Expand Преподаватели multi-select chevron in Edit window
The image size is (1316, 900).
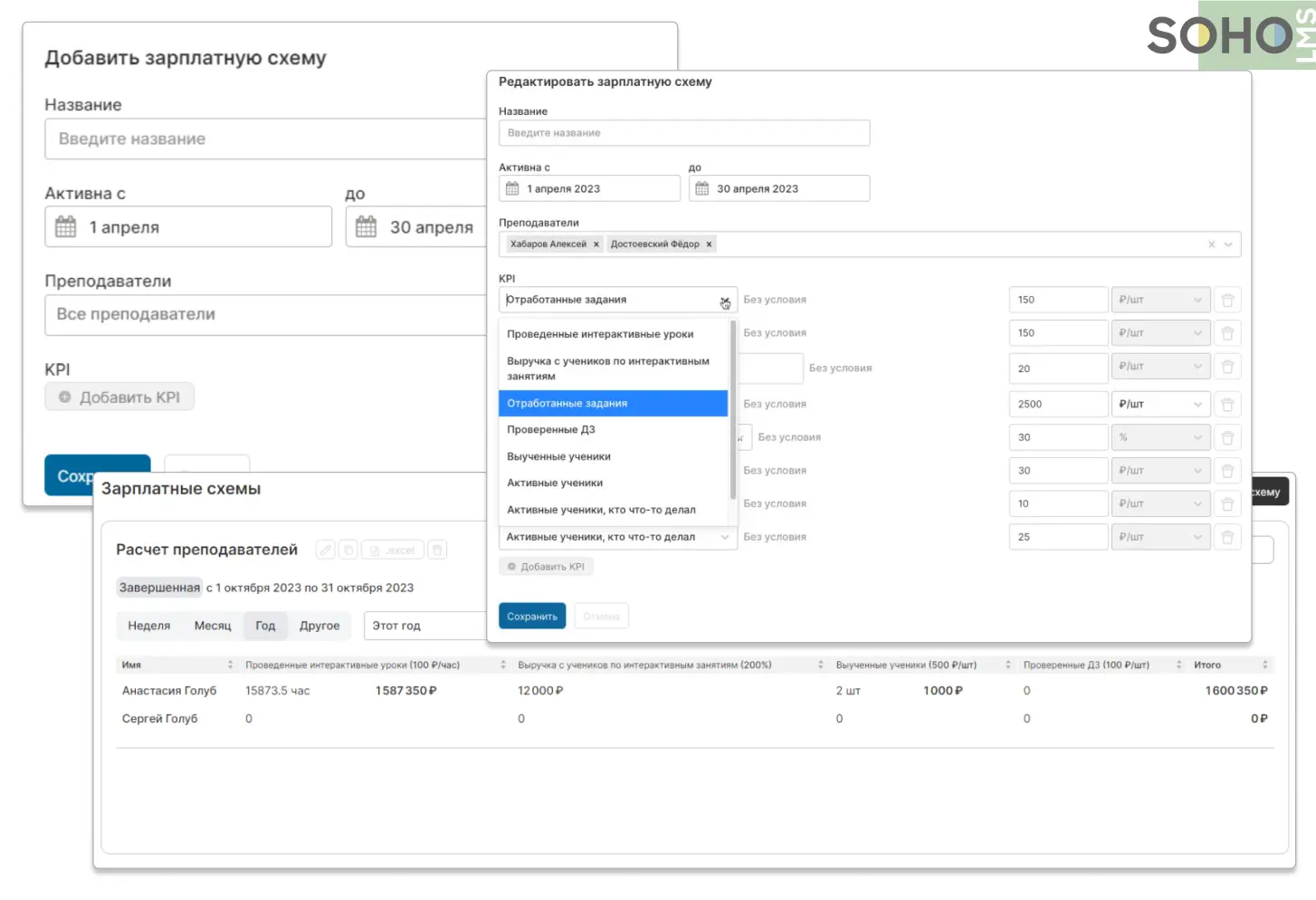point(1228,244)
